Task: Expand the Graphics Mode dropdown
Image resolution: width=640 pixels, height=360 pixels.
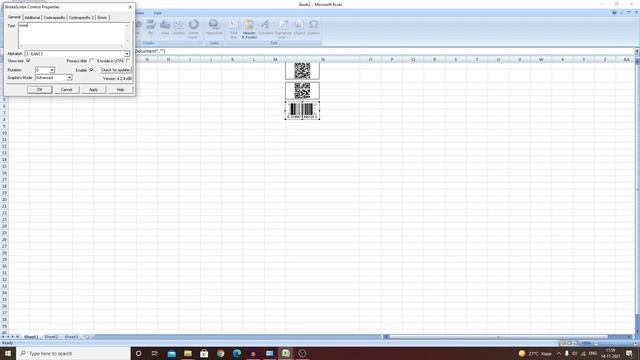Action: [69, 78]
